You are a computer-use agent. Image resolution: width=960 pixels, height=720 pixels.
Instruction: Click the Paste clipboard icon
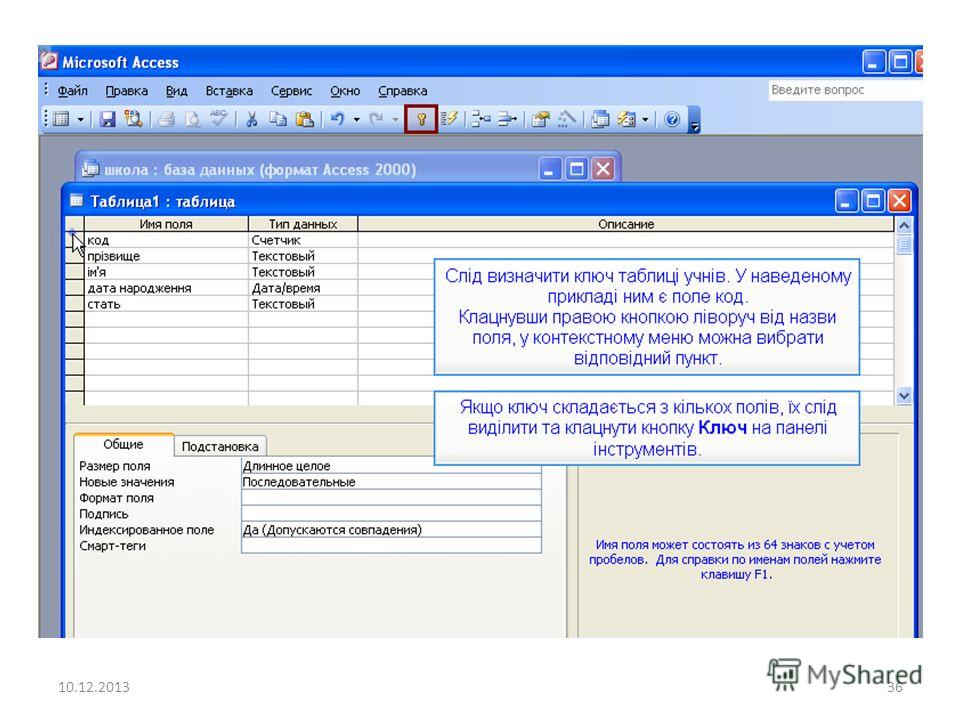click(304, 119)
